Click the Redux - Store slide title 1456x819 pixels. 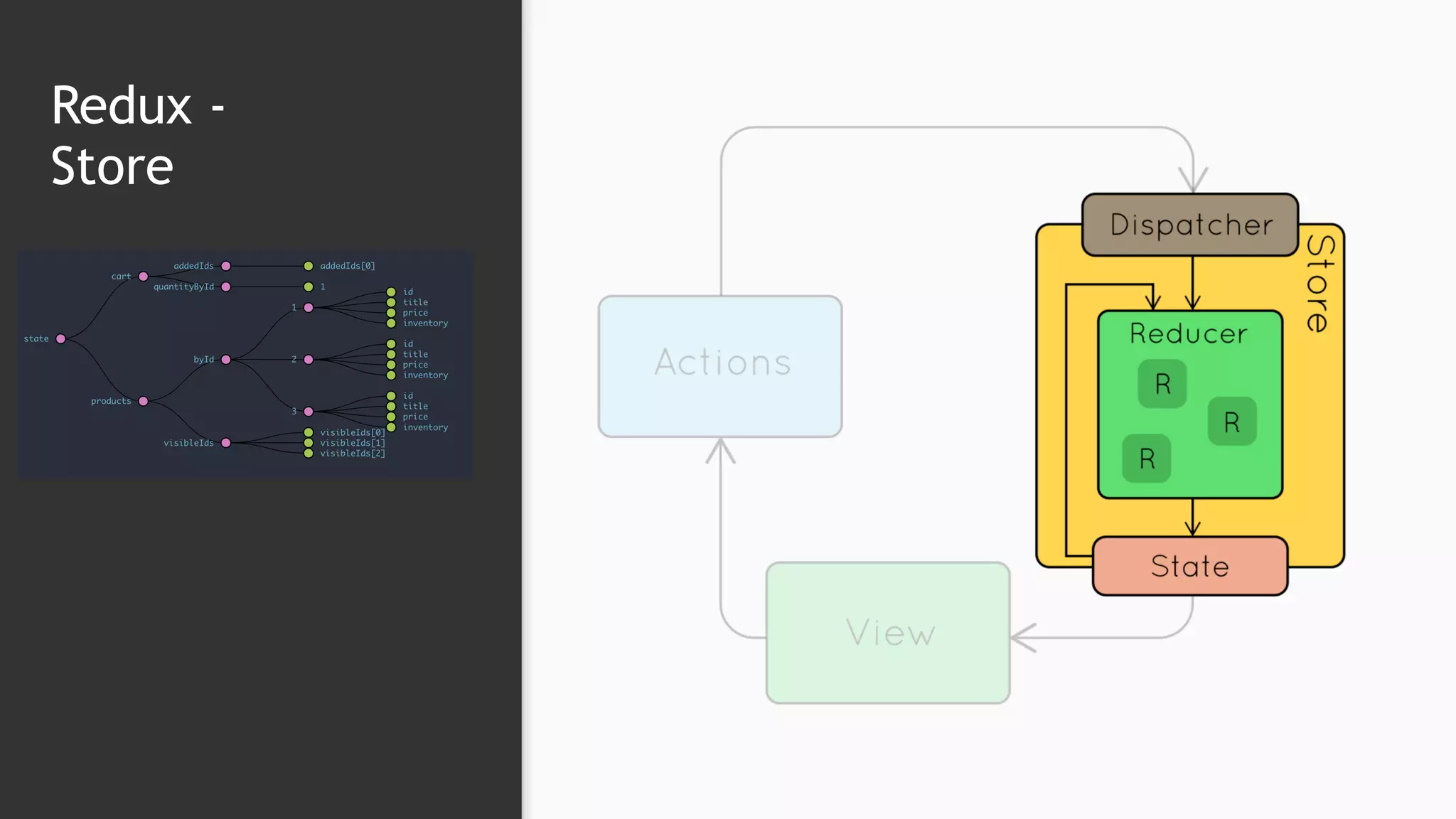pyautogui.click(x=139, y=135)
